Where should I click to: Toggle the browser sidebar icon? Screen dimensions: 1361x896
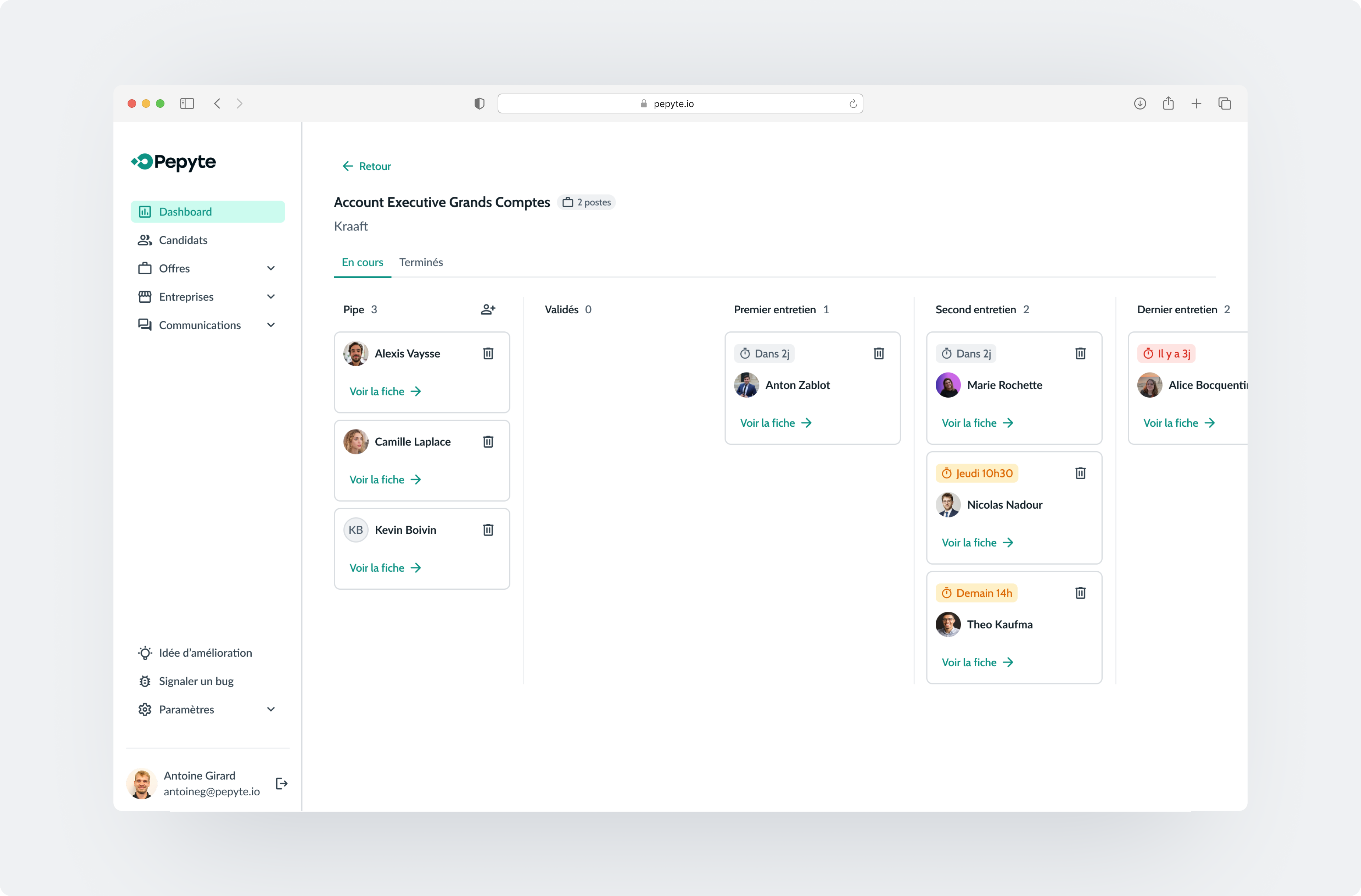[x=187, y=103]
